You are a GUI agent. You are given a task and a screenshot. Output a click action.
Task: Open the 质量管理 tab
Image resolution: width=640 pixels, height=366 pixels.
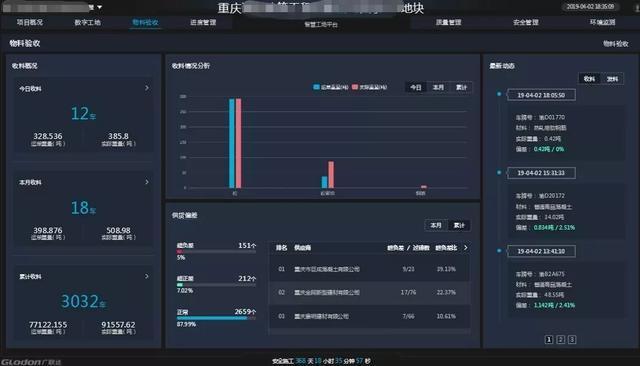pyautogui.click(x=448, y=22)
